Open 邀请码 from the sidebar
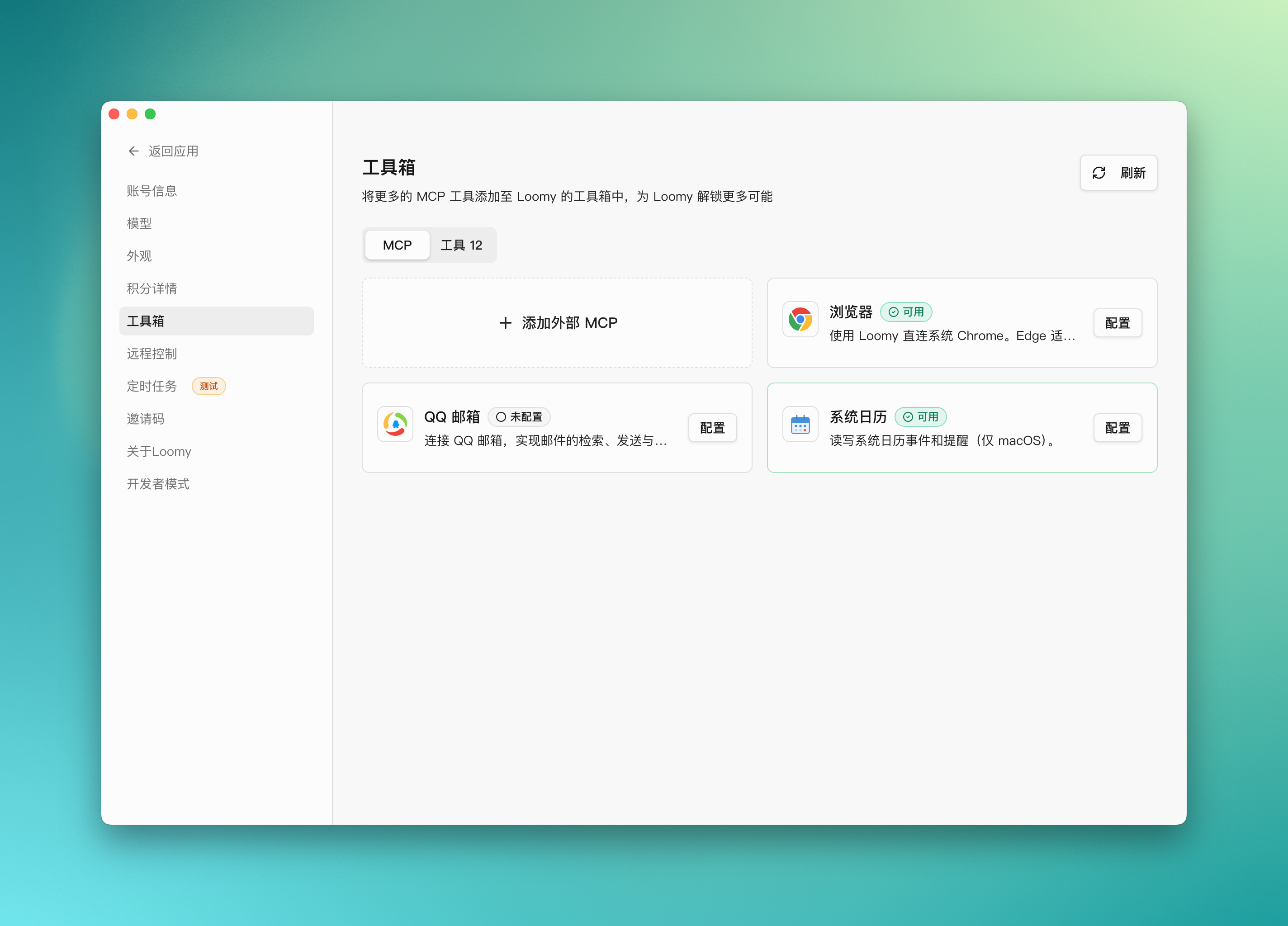This screenshot has height=926, width=1288. [145, 418]
